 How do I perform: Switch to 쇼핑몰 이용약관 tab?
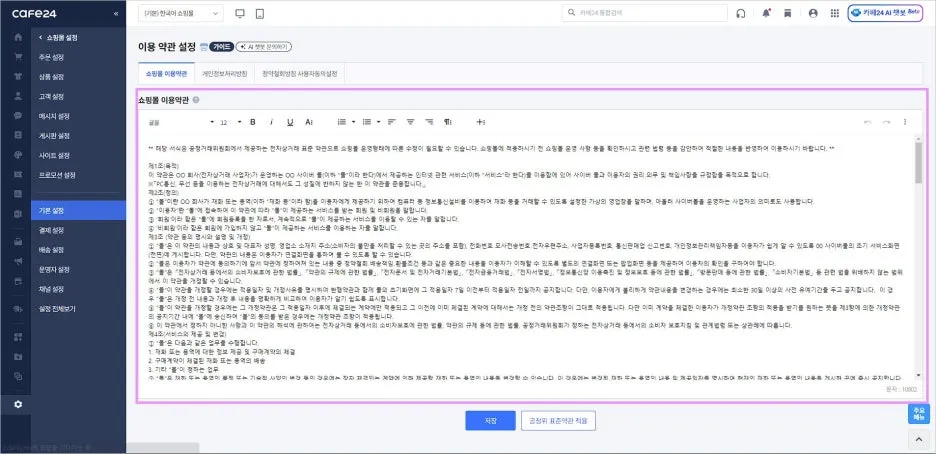pos(166,74)
